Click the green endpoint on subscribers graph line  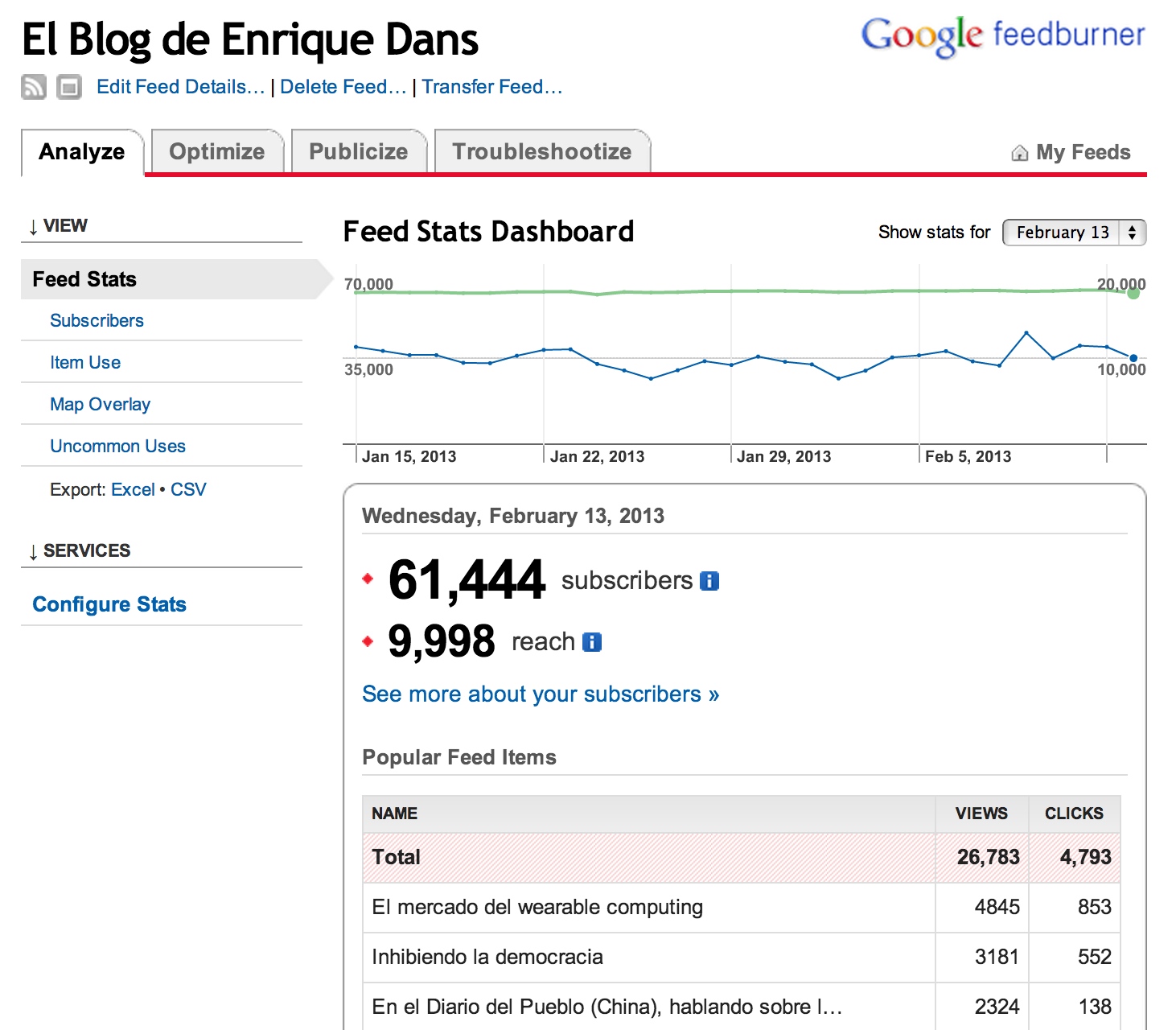coord(1133,294)
